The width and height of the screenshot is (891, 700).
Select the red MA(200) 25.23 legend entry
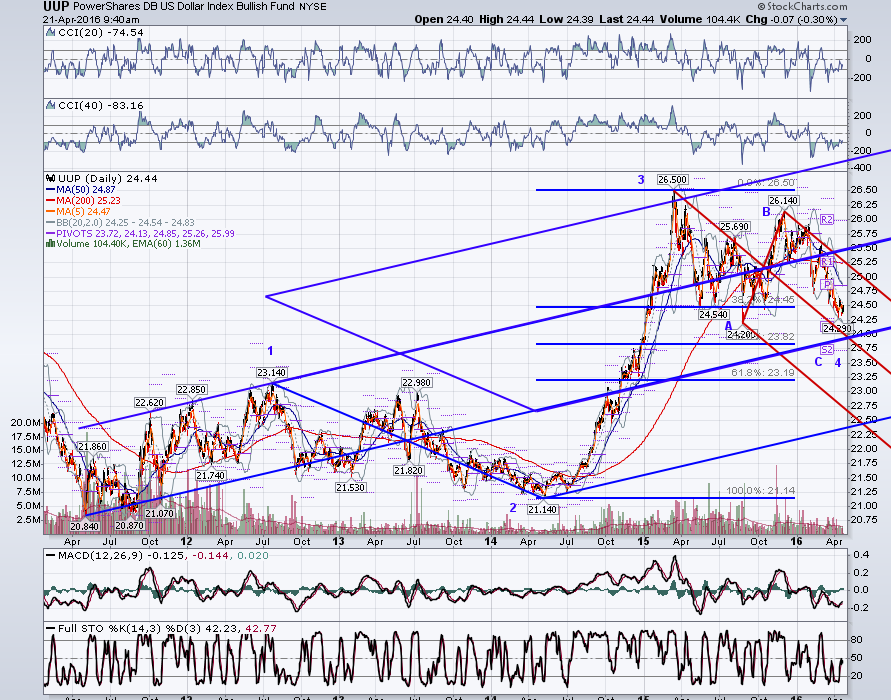[88, 201]
